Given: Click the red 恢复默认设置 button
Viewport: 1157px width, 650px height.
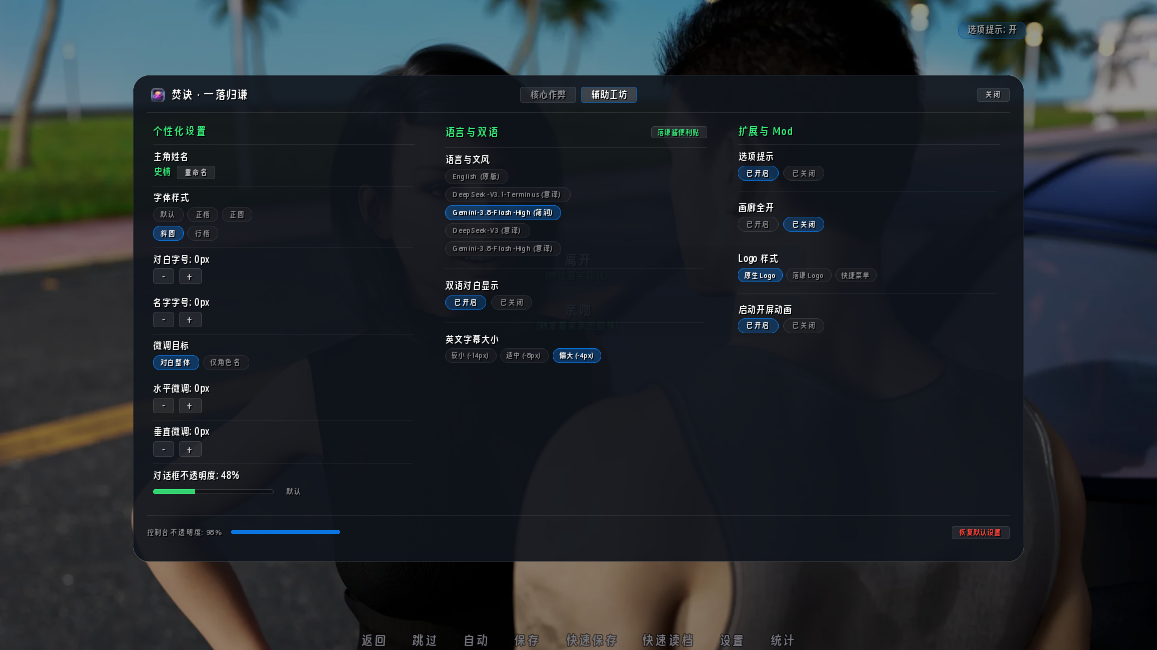Looking at the screenshot, I should click(x=980, y=533).
